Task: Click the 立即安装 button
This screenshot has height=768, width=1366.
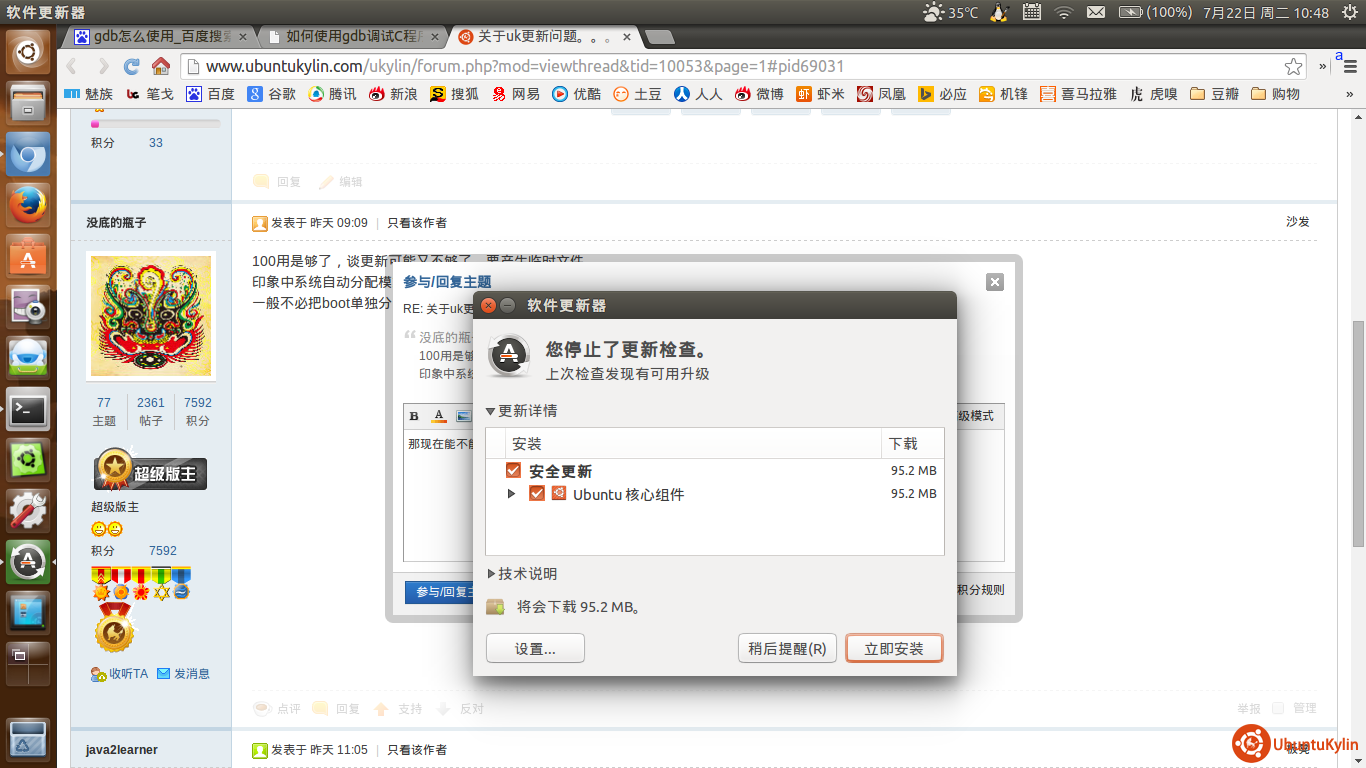Action: 894,649
